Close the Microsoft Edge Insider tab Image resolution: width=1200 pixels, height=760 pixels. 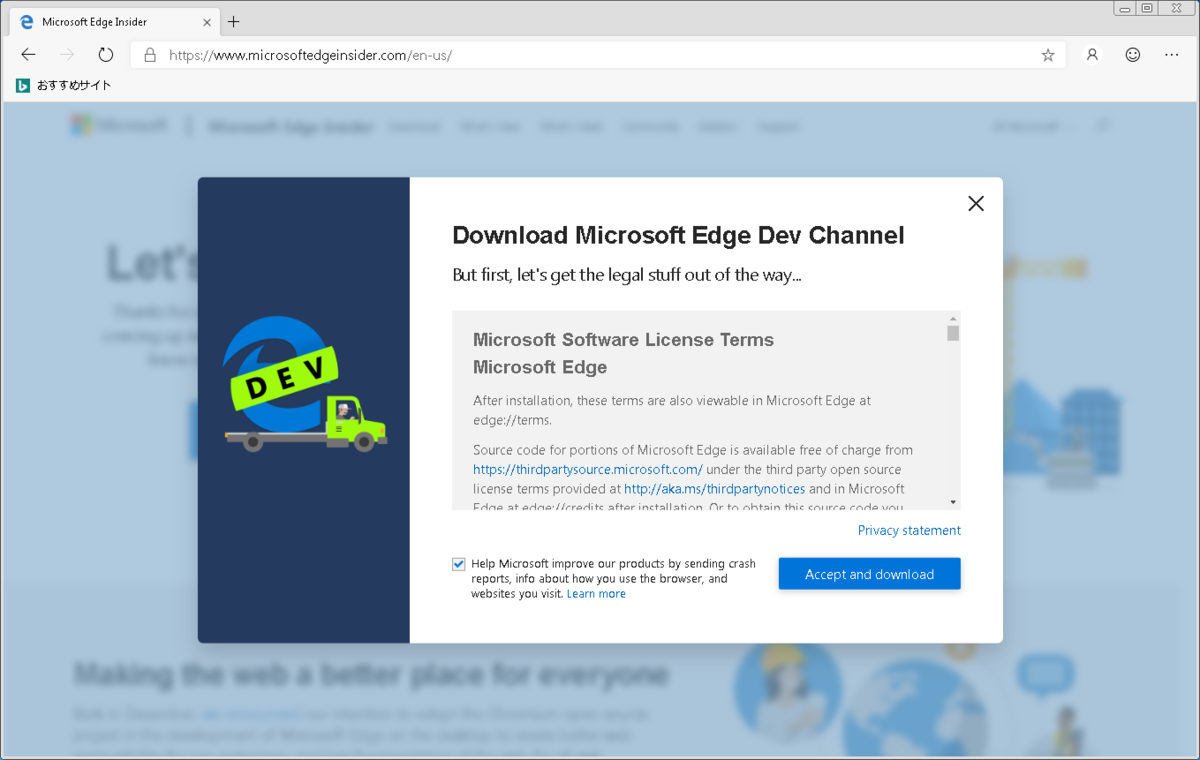point(207,22)
